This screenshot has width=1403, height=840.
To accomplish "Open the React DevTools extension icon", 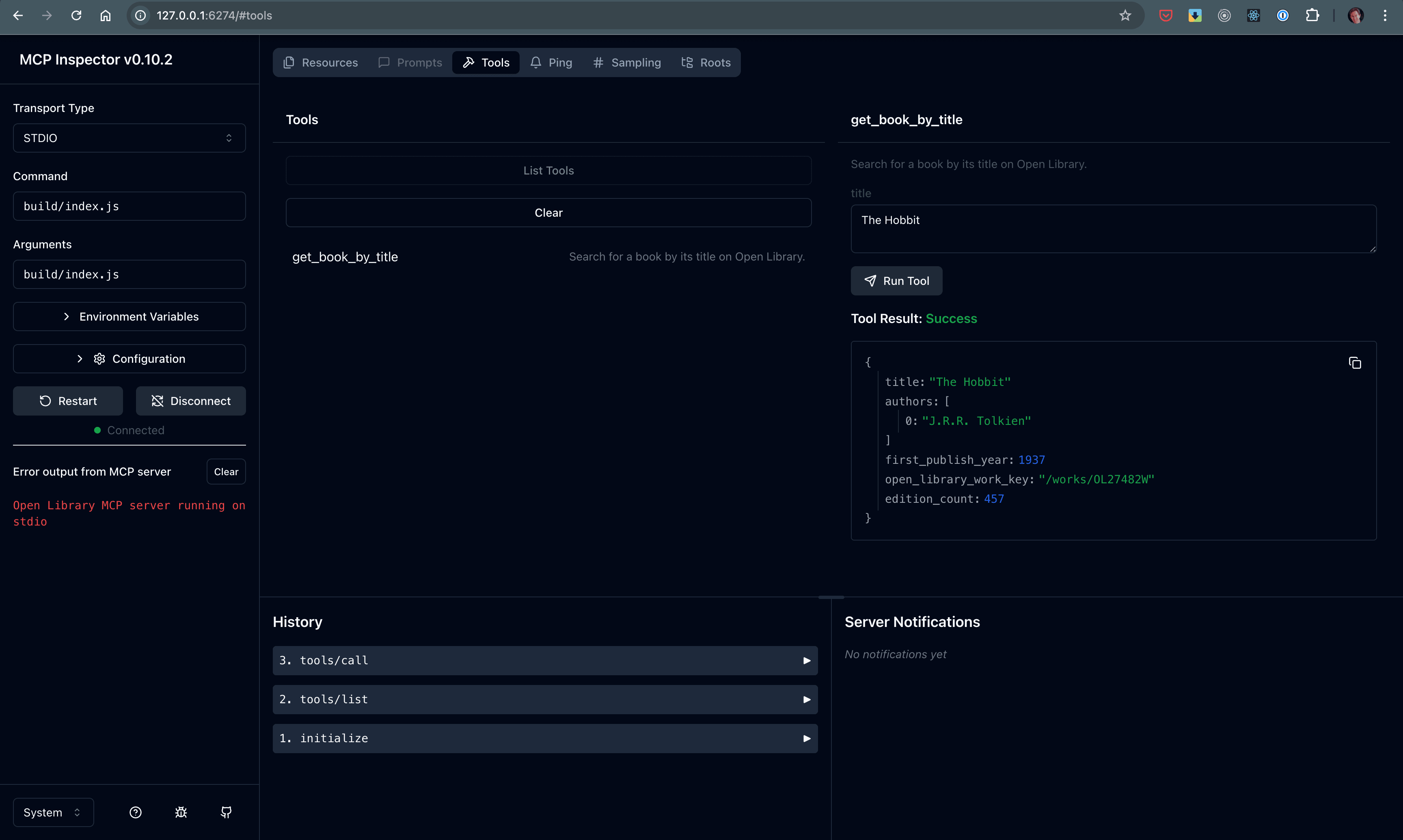I will tap(1253, 15).
